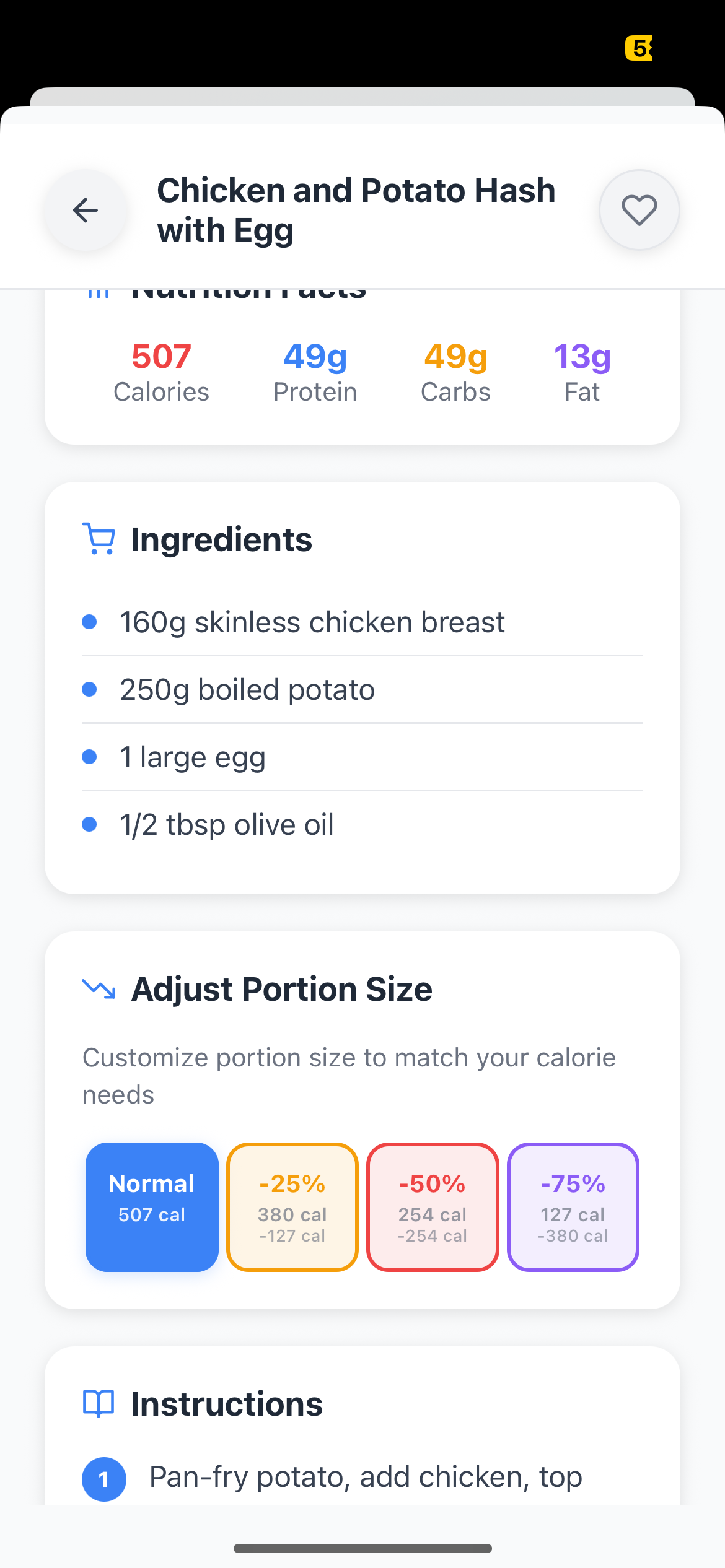Click the shopping cart icon beside Ingredients
This screenshot has width=725, height=1568.
tap(99, 539)
